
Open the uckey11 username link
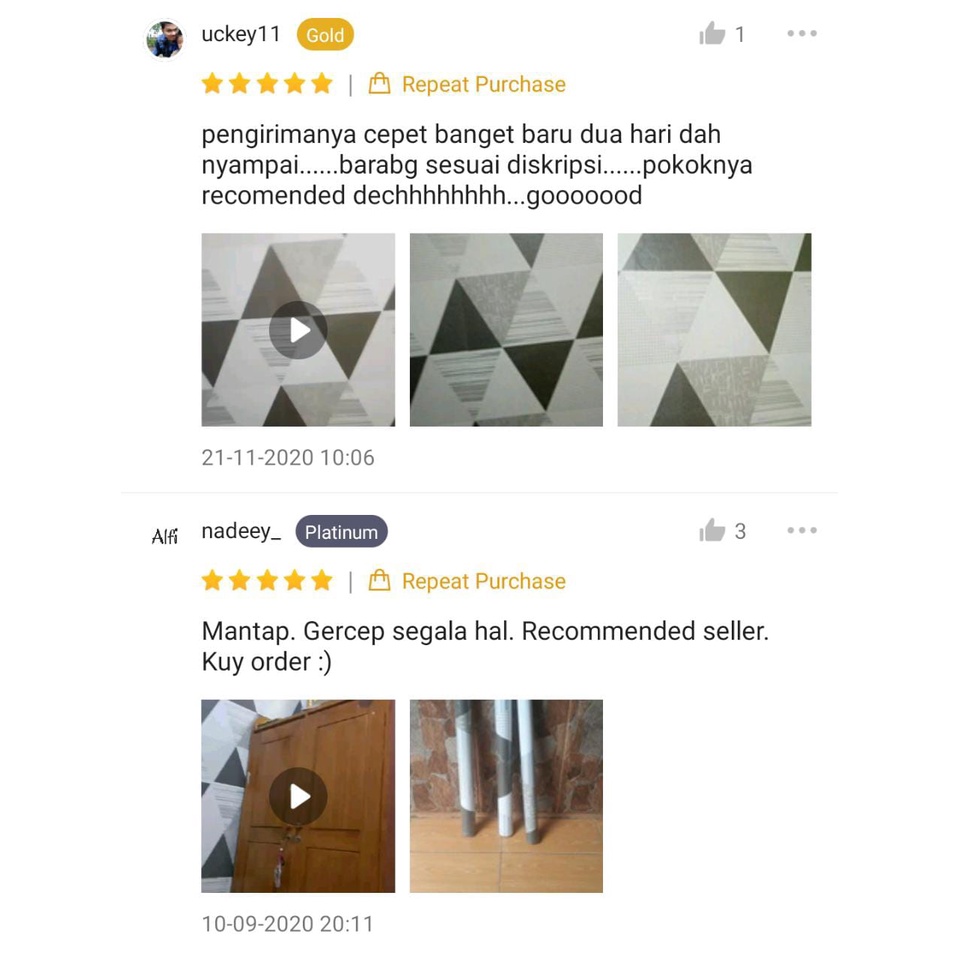(x=241, y=34)
